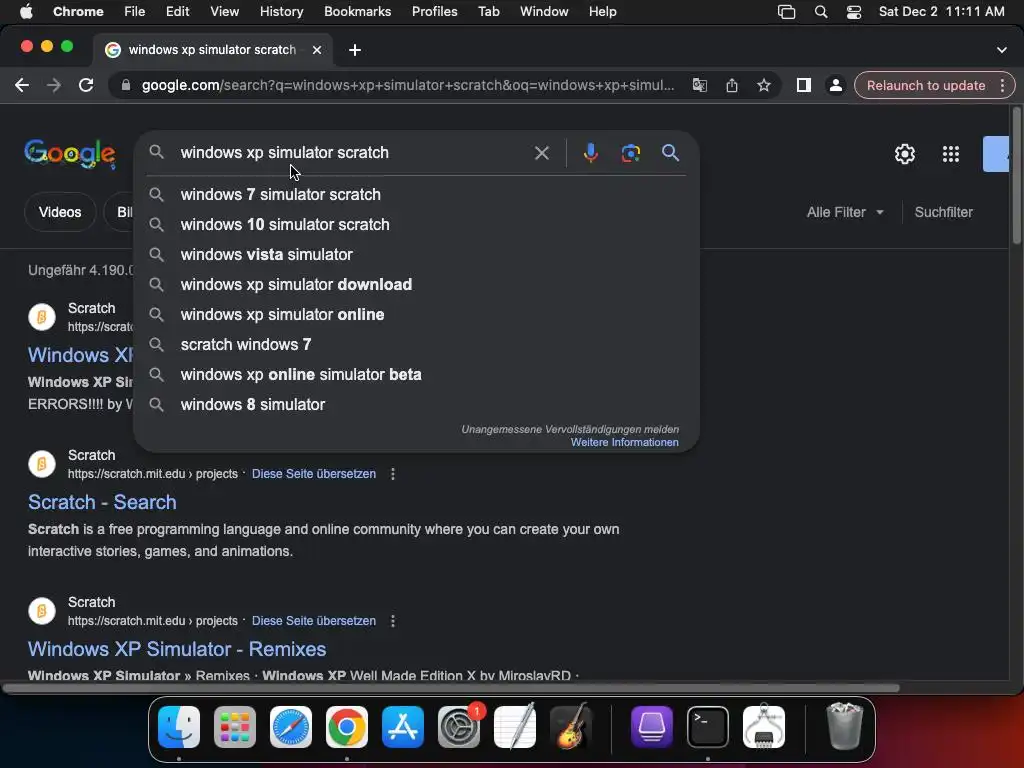Open Launchpad in the Dock

(235, 726)
